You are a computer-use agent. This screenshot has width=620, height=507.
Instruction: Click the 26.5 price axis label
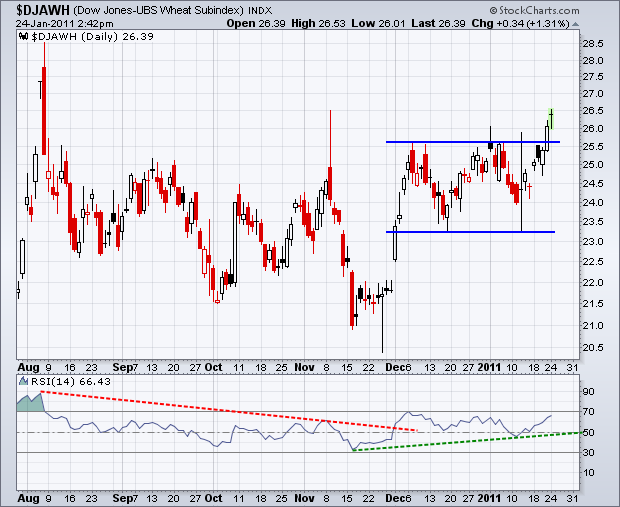pos(593,111)
